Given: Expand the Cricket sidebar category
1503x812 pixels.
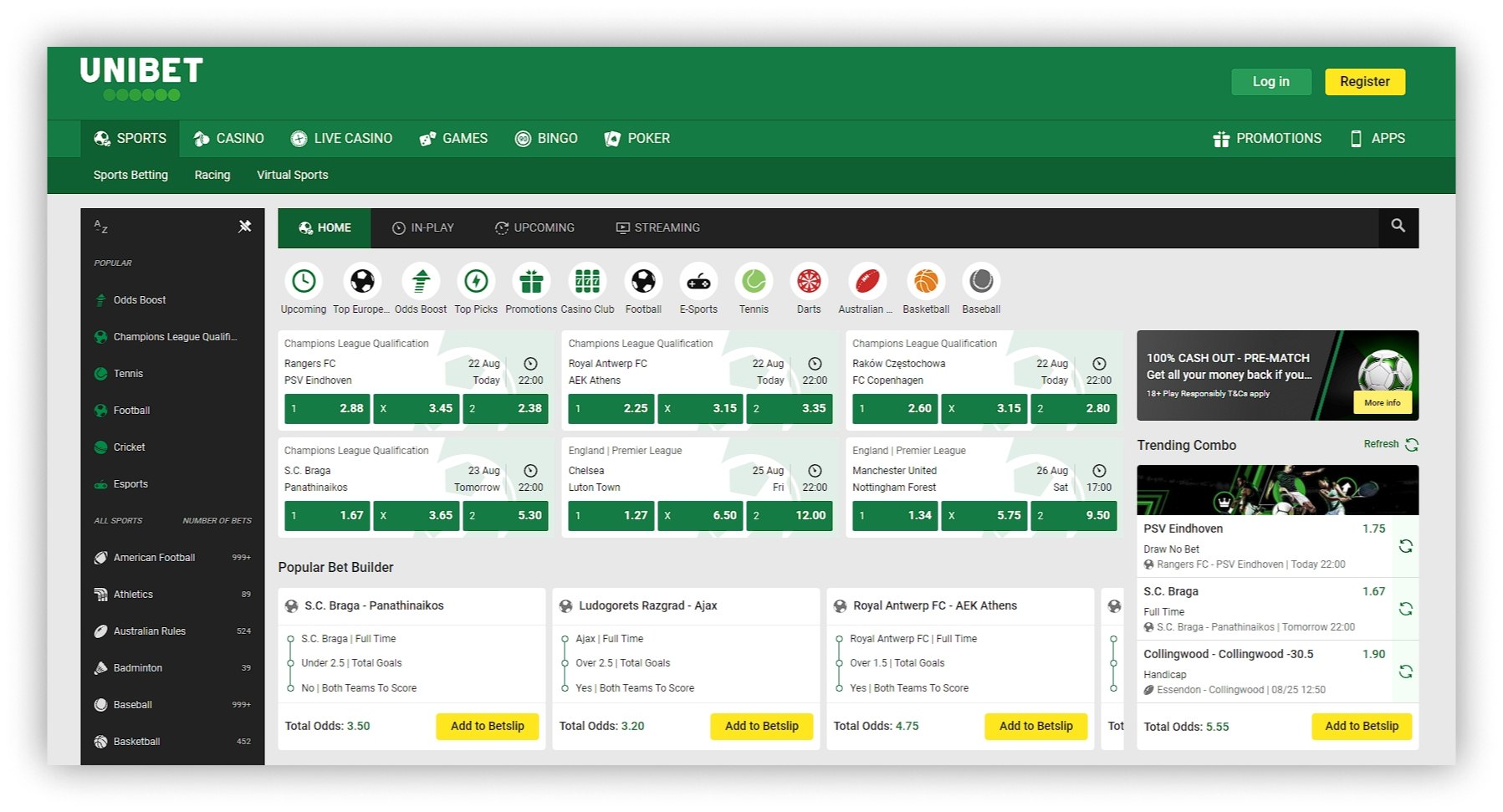Looking at the screenshot, I should (130, 447).
